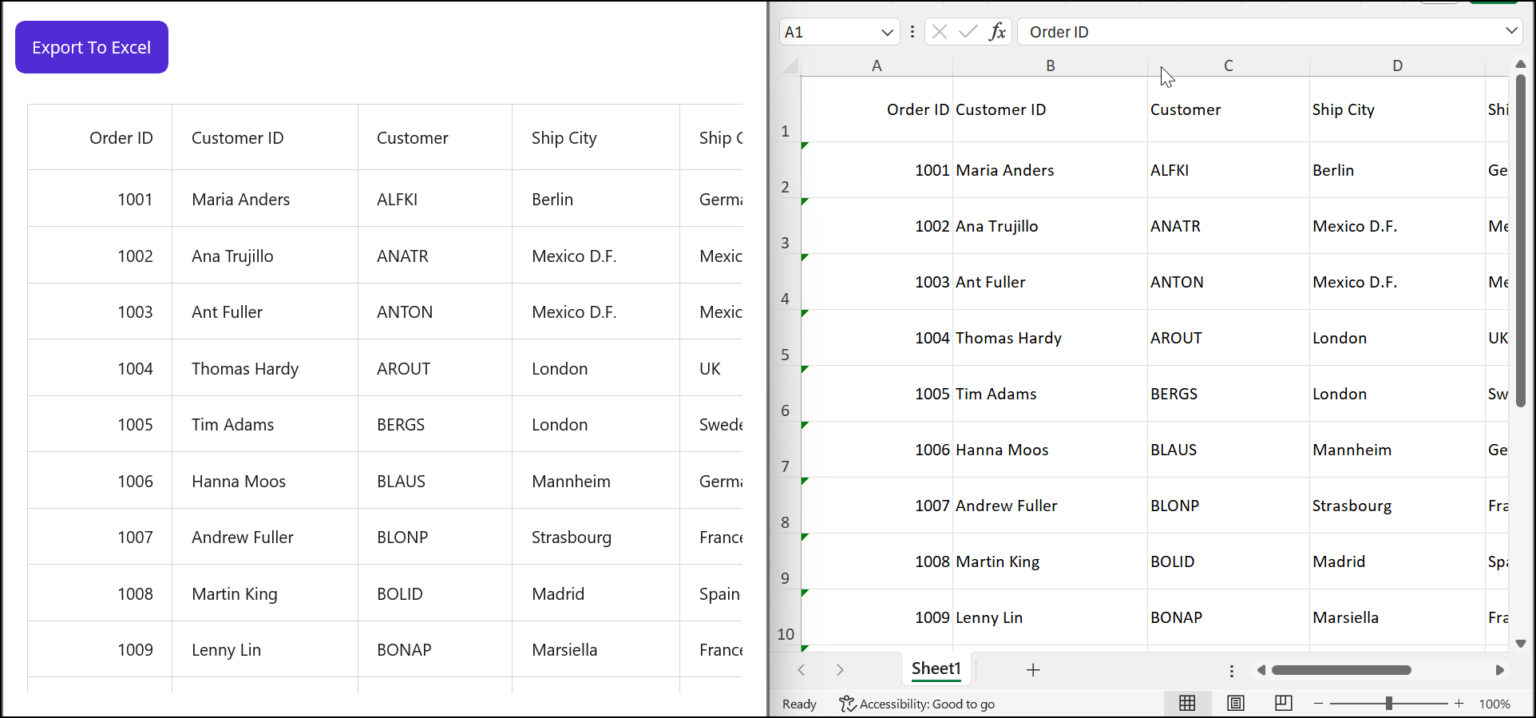Adjust the zoom slider in the status bar
The height and width of the screenshot is (718, 1536).
(x=1388, y=703)
